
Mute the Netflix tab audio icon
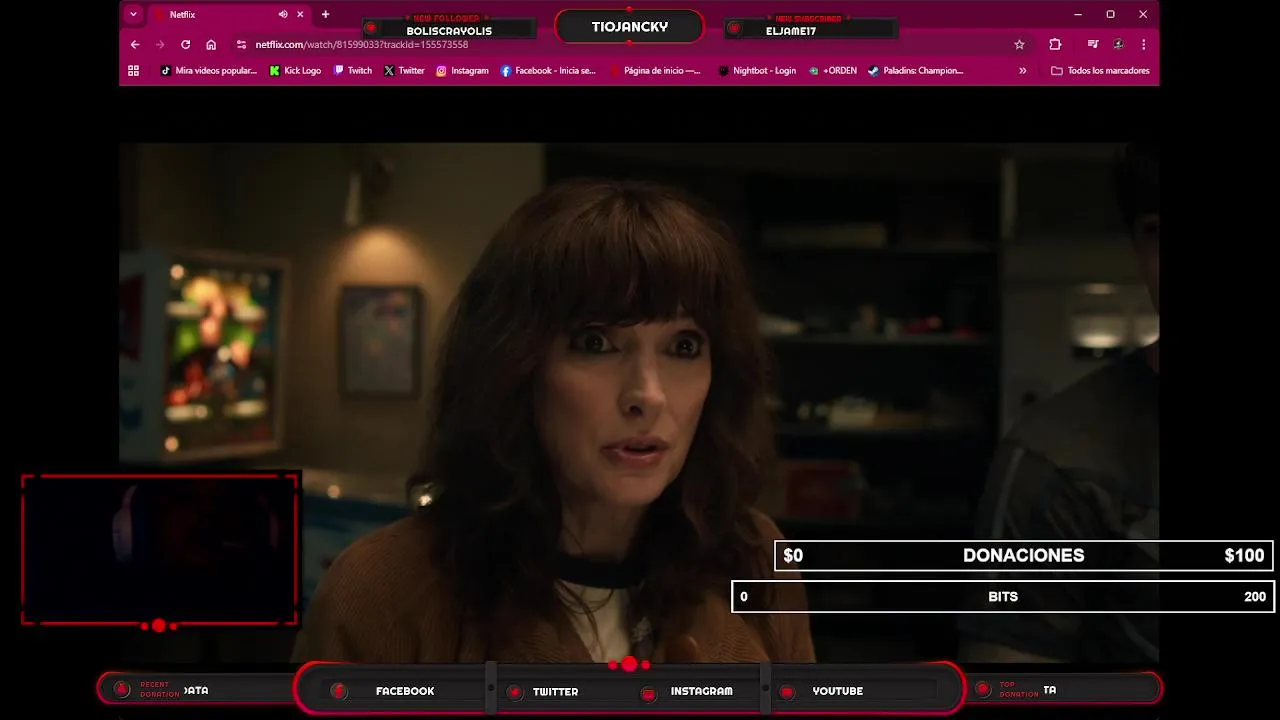(x=283, y=14)
